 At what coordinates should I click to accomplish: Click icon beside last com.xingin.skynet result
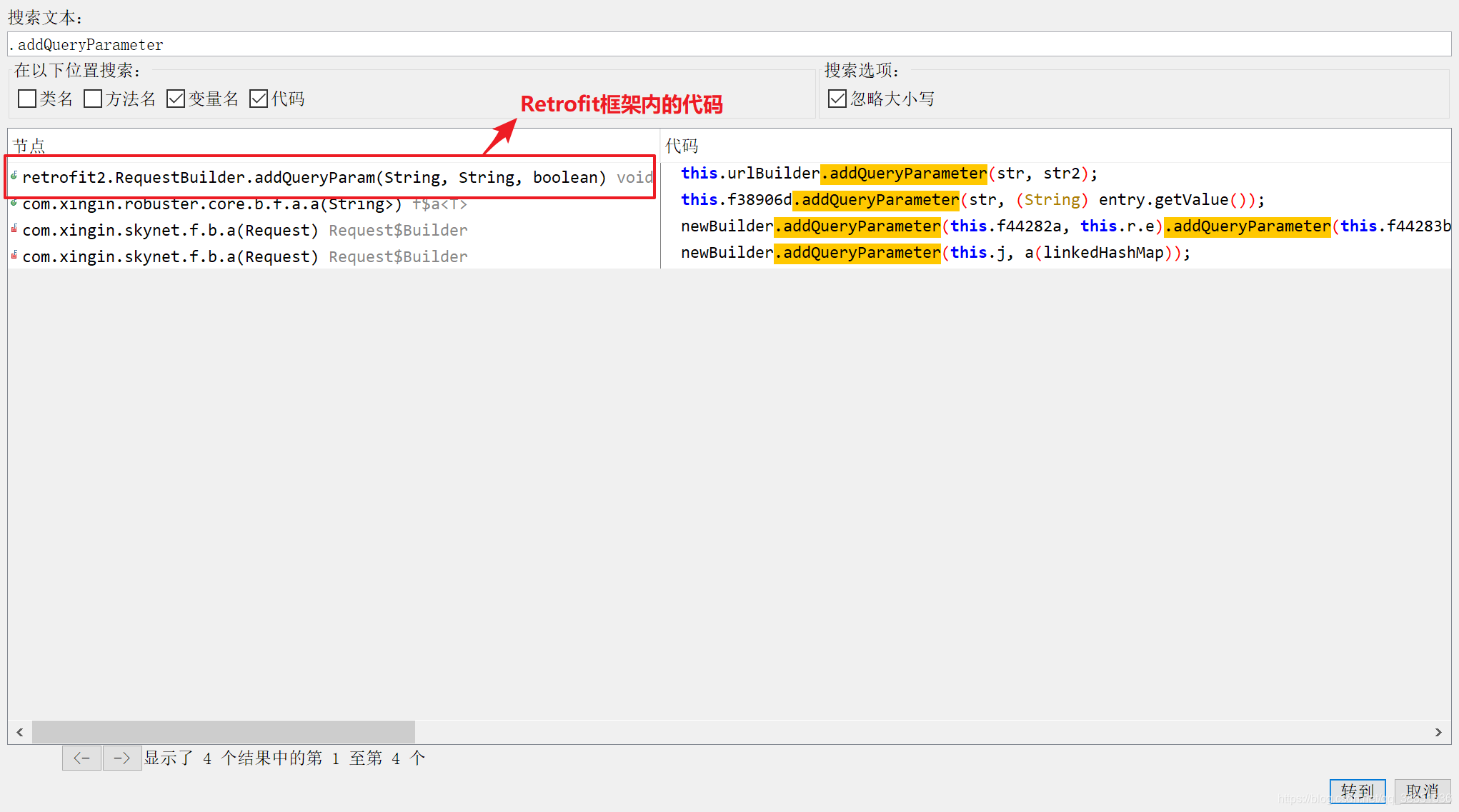[14, 256]
